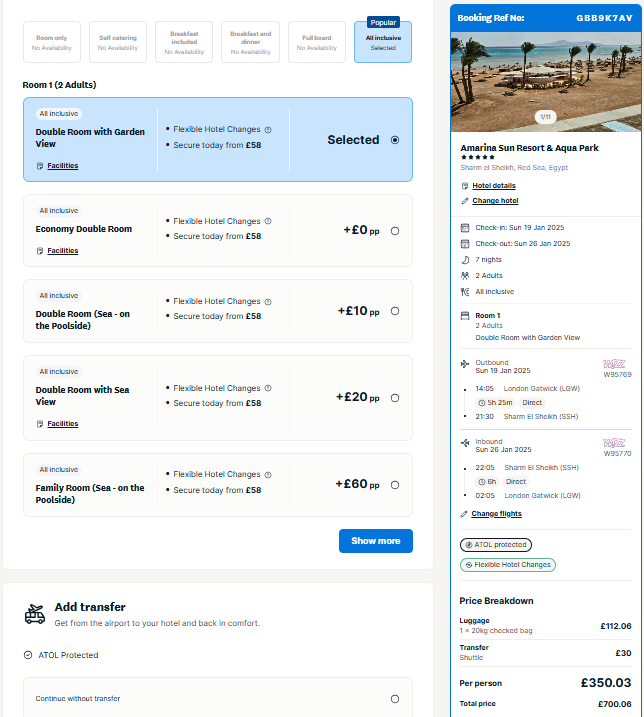Click the ATOL protected badge in the booking summary
This screenshot has width=644, height=717.
pos(496,545)
